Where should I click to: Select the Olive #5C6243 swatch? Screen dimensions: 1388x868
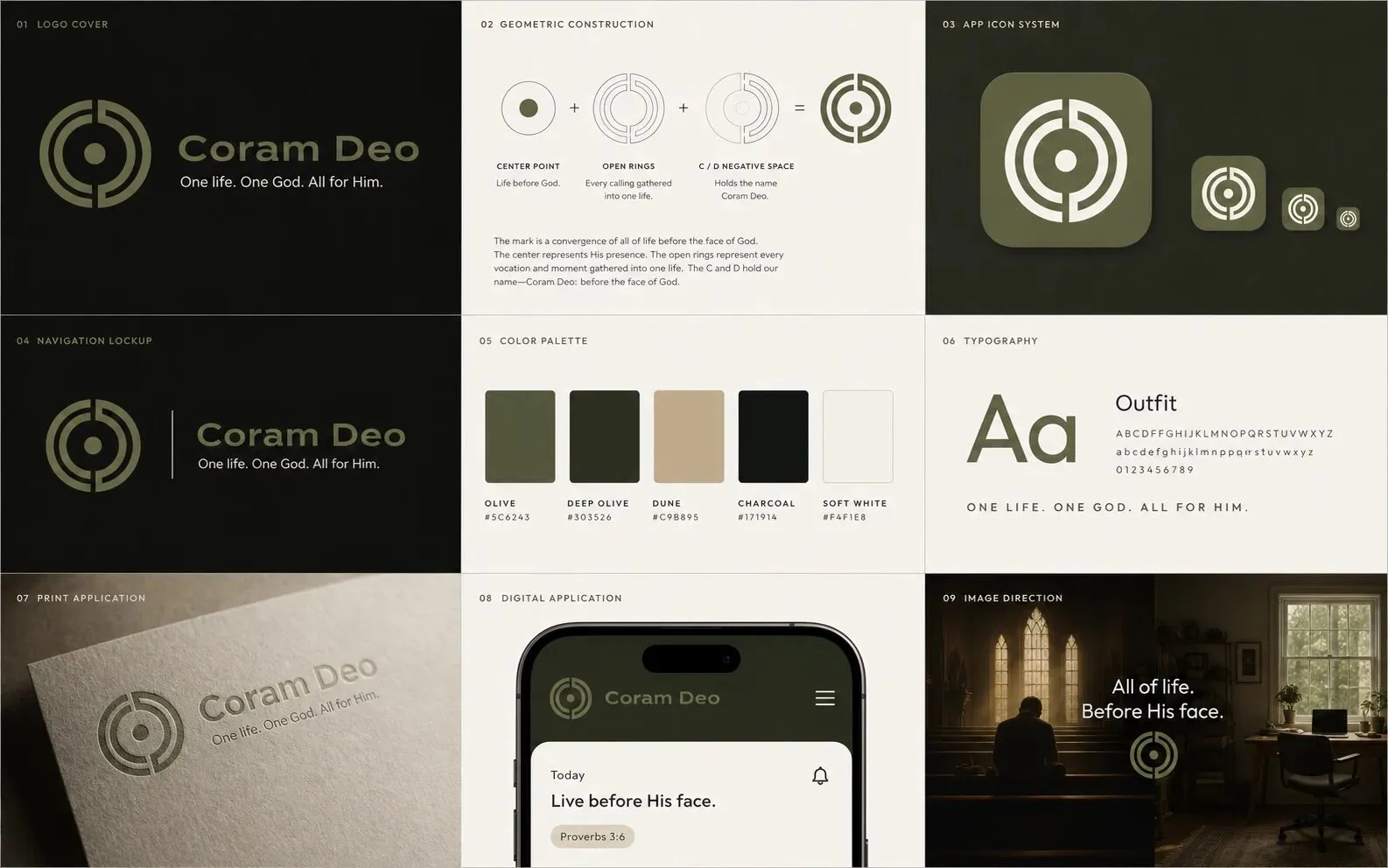pos(520,437)
